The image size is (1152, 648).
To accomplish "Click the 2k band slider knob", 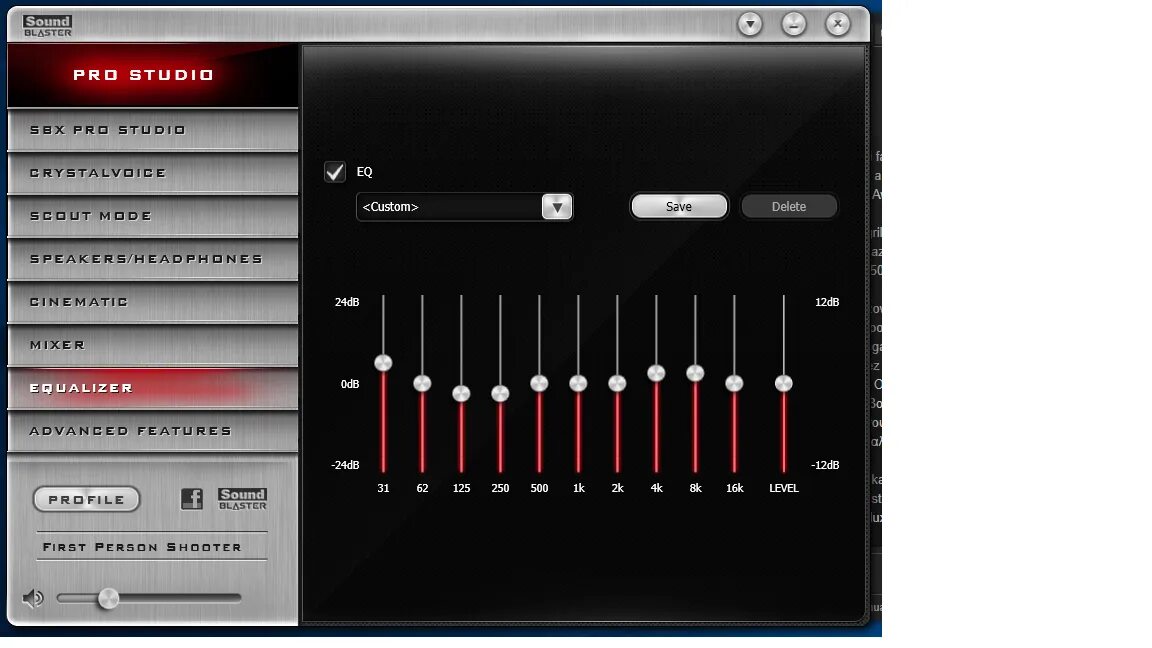I will tap(617, 384).
